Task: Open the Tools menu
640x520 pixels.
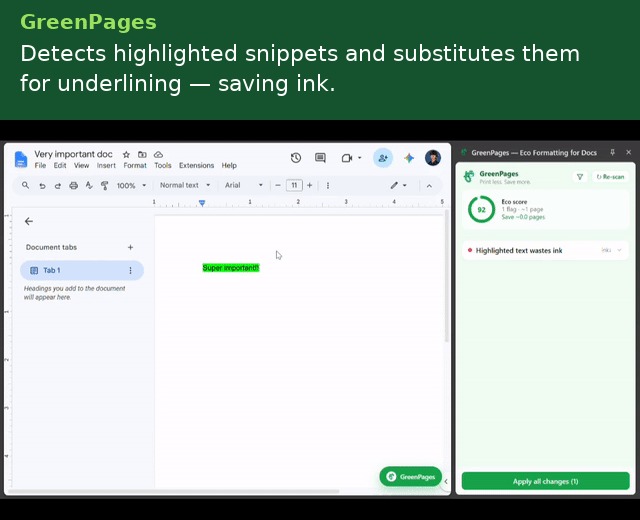Action: (x=162, y=166)
